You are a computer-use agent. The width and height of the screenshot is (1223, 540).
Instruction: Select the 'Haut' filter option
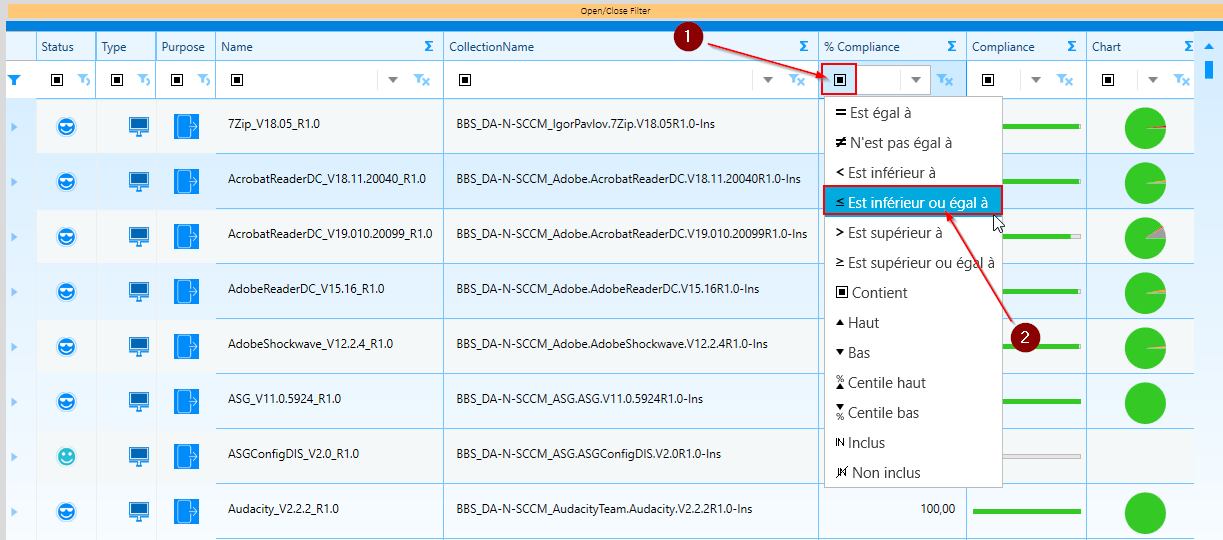coord(913,323)
